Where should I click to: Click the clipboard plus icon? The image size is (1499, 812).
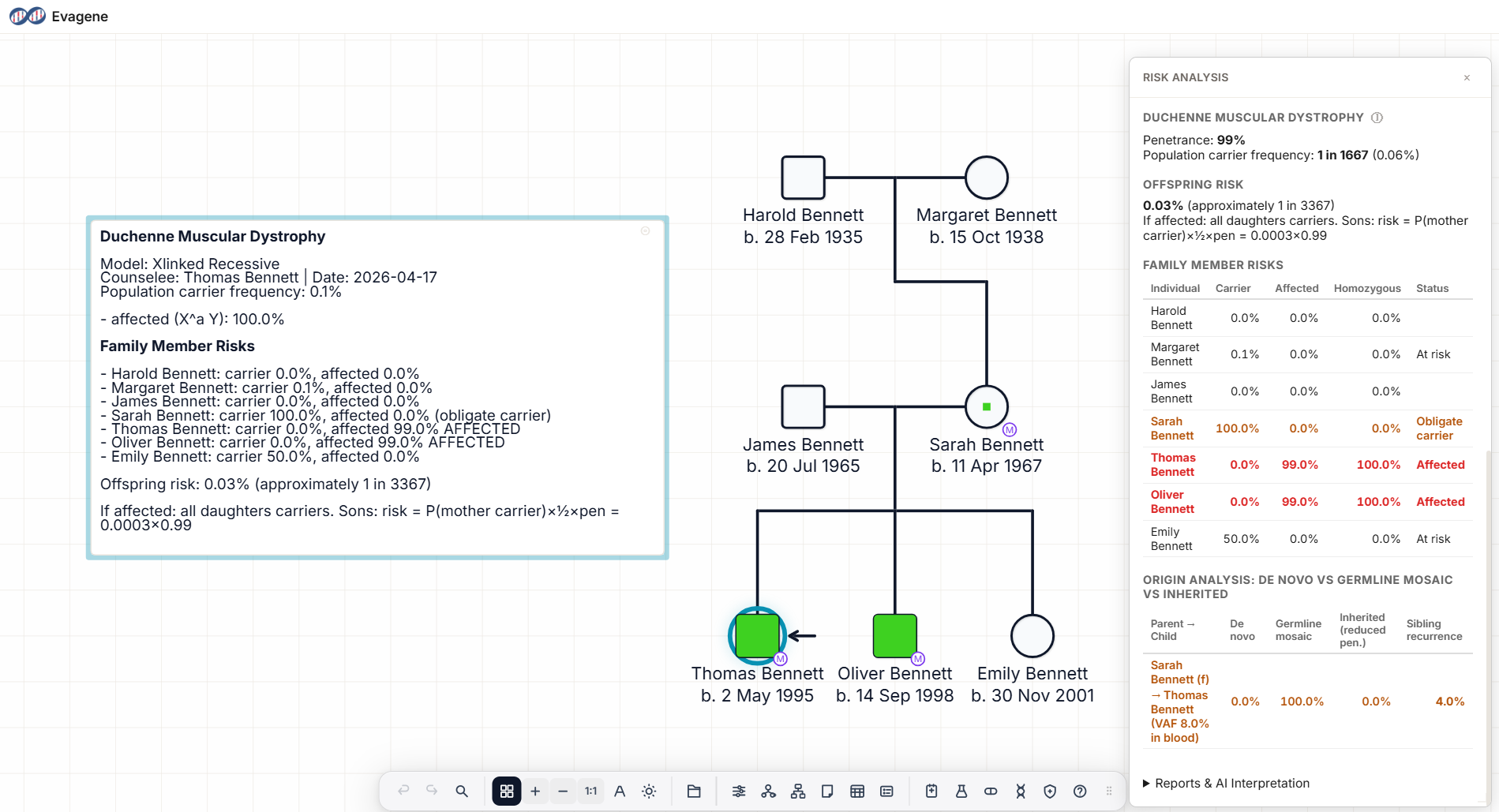(x=931, y=791)
